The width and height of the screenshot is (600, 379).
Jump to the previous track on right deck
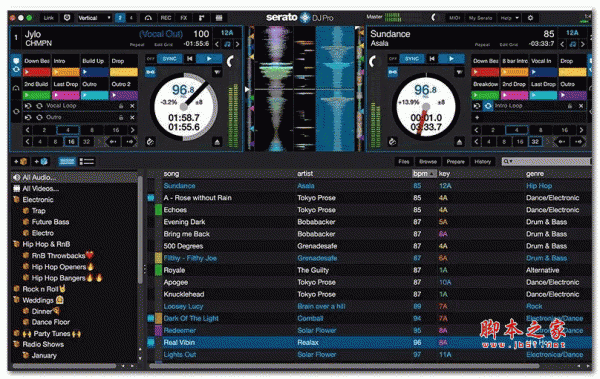(432, 59)
